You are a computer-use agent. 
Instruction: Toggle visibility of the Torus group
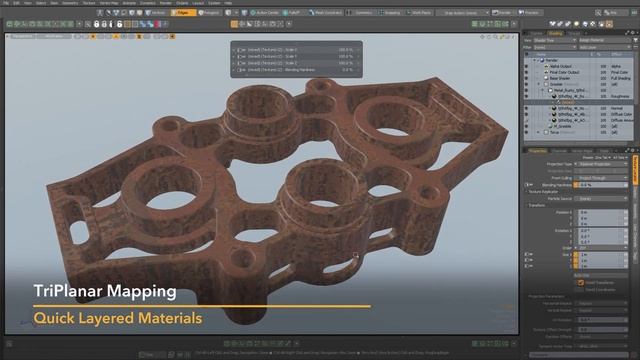[527, 132]
